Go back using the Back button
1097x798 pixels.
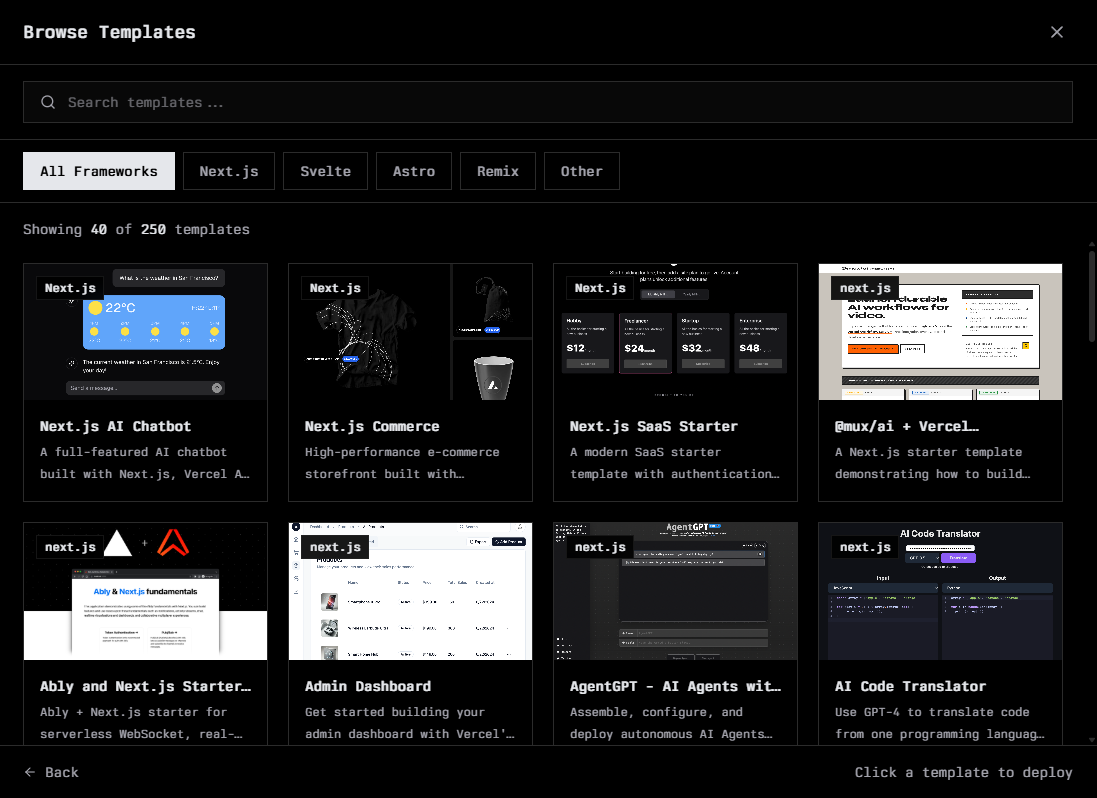point(52,772)
